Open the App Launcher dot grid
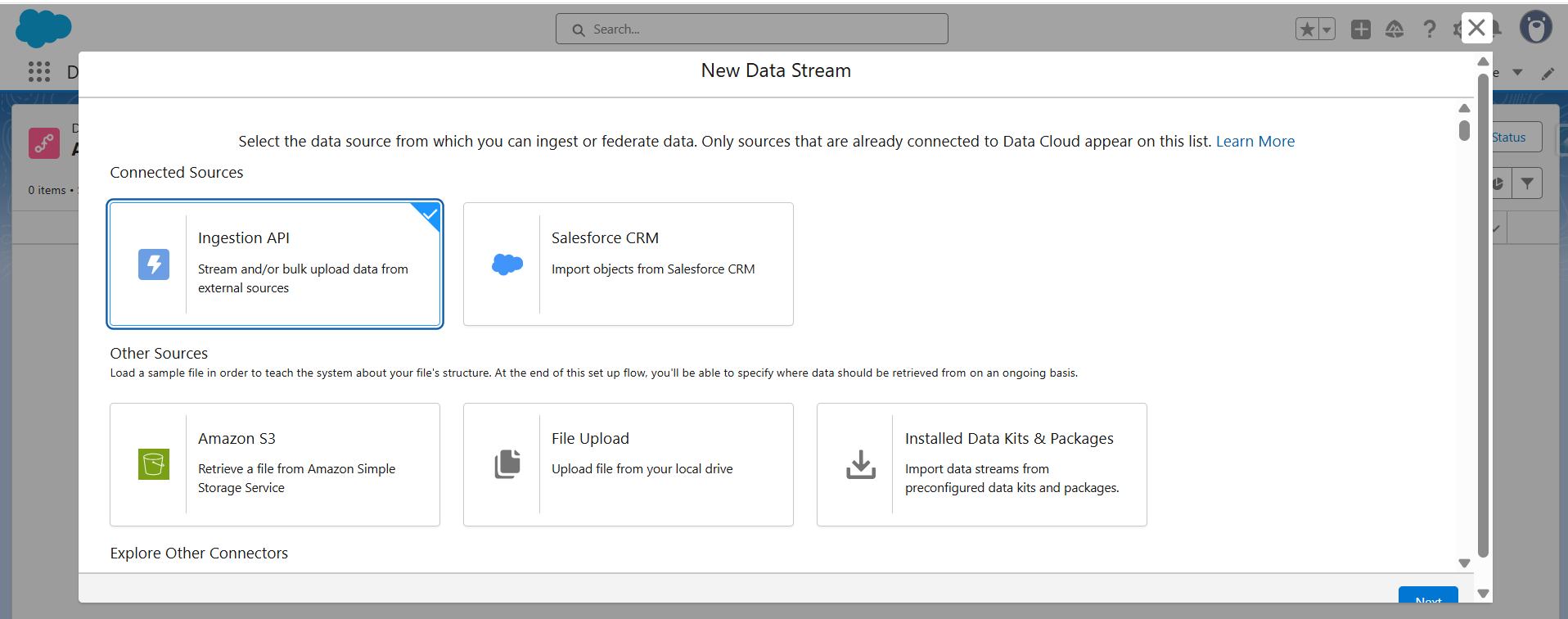The width and height of the screenshot is (1568, 619). [x=39, y=72]
